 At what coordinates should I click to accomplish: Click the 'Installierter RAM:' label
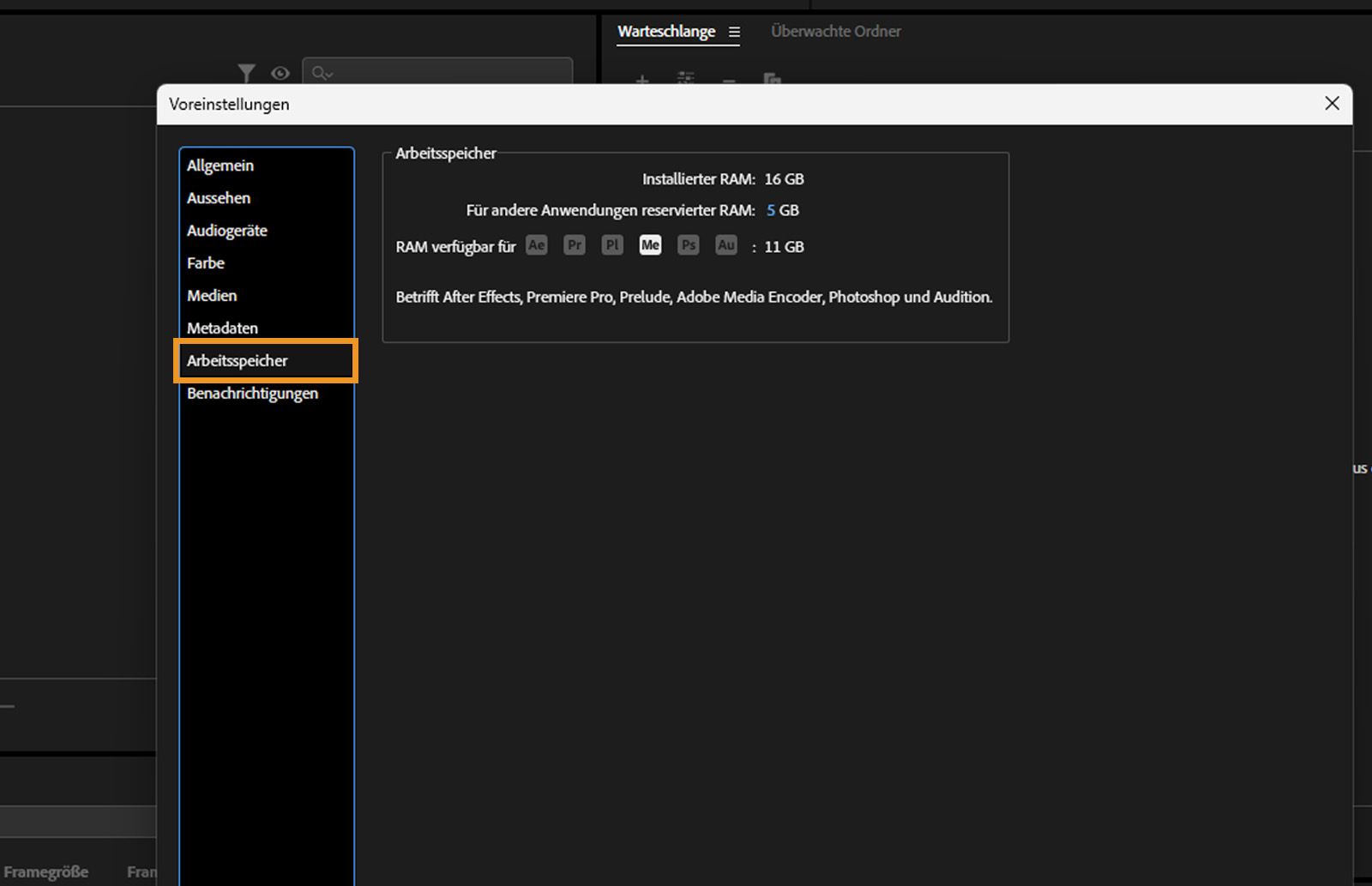click(699, 179)
